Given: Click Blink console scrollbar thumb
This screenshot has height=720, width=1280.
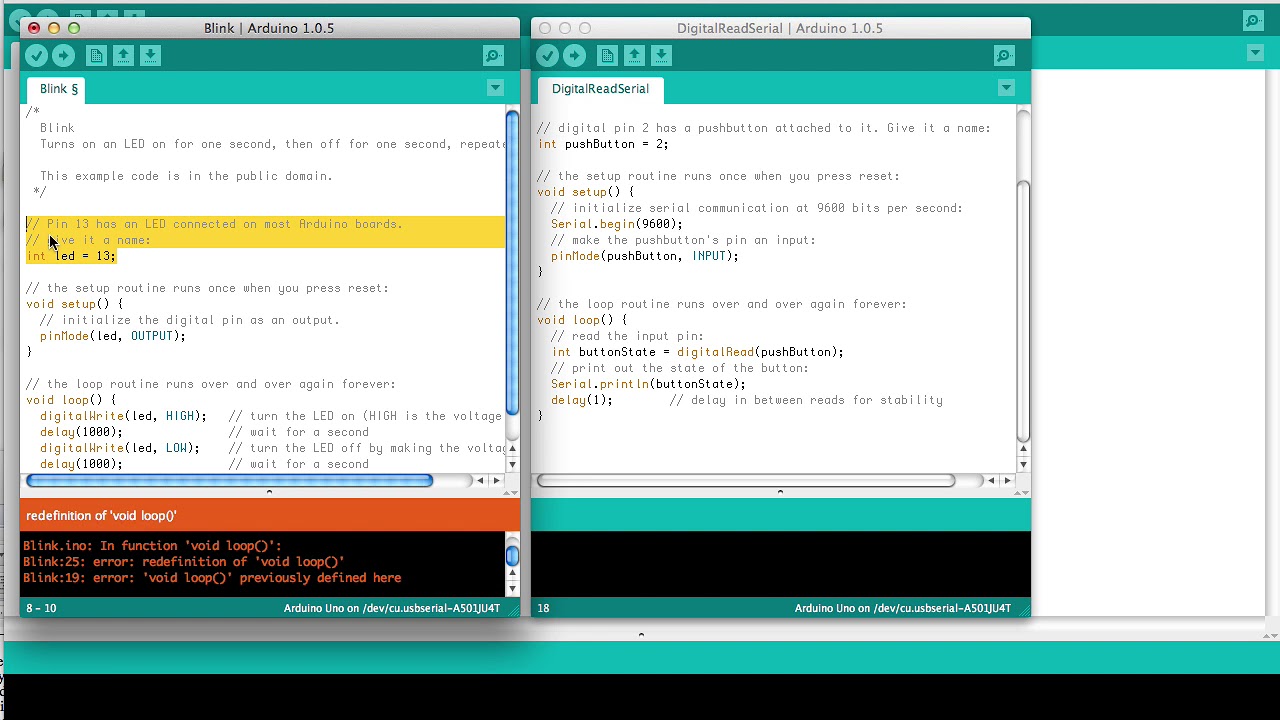Looking at the screenshot, I should 512,555.
